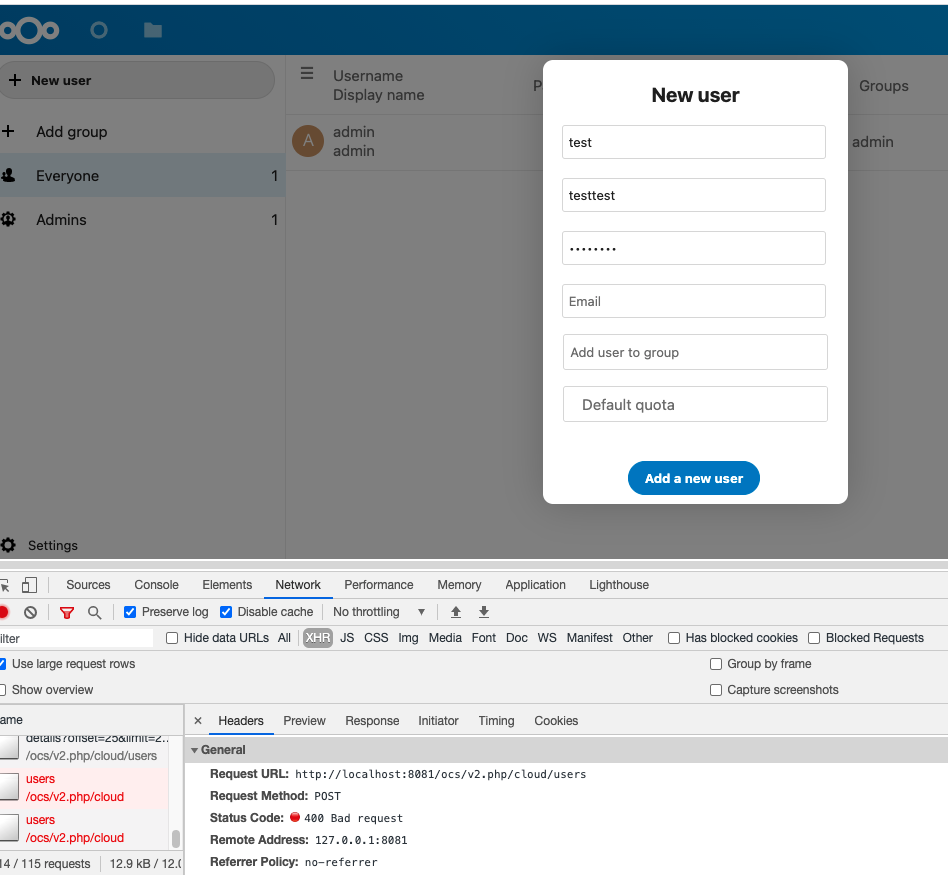Click the network Filter text box
The image size is (948, 875).
coord(76,638)
